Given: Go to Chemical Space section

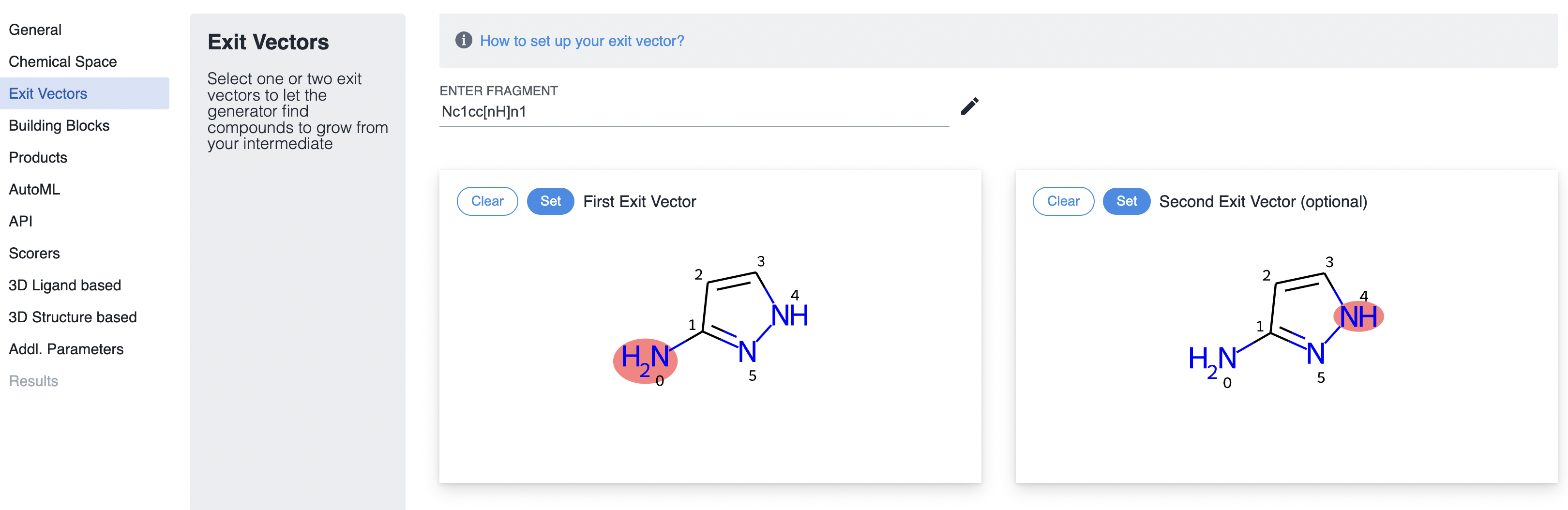Looking at the screenshot, I should click(63, 61).
